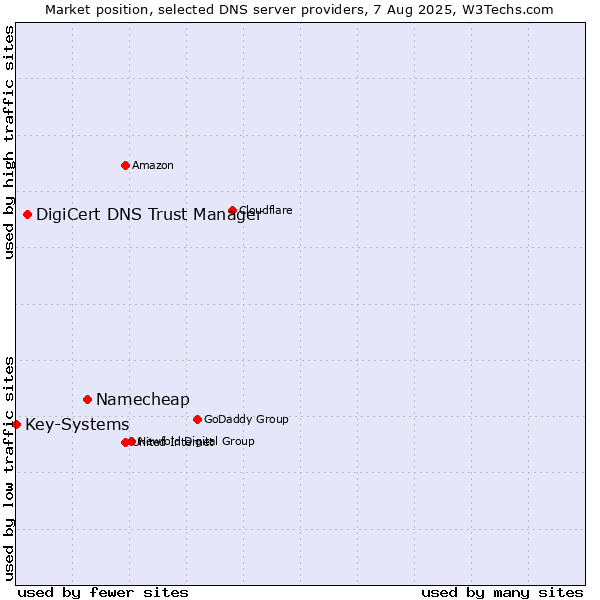The height and width of the screenshot is (600, 600).
Task: Click the 'Cloudflare' label text
Action: point(266,210)
